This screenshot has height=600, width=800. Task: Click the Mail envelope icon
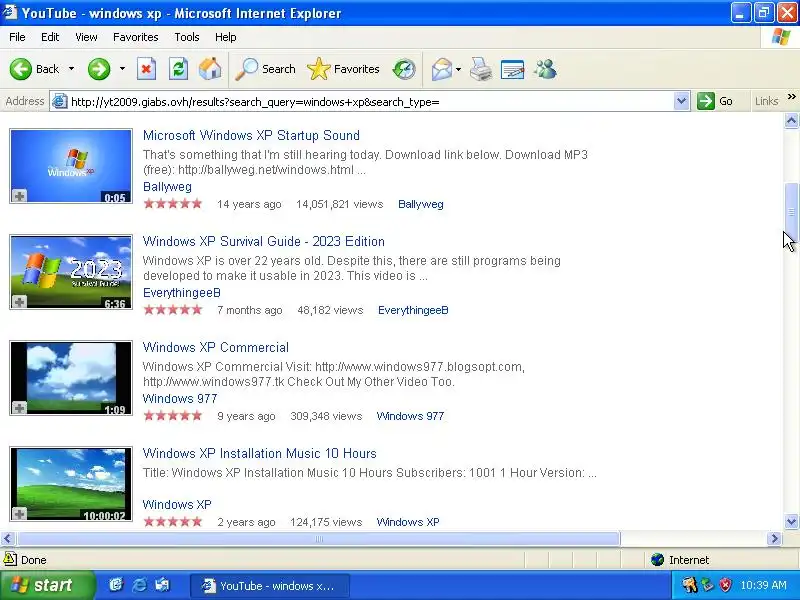(441, 69)
